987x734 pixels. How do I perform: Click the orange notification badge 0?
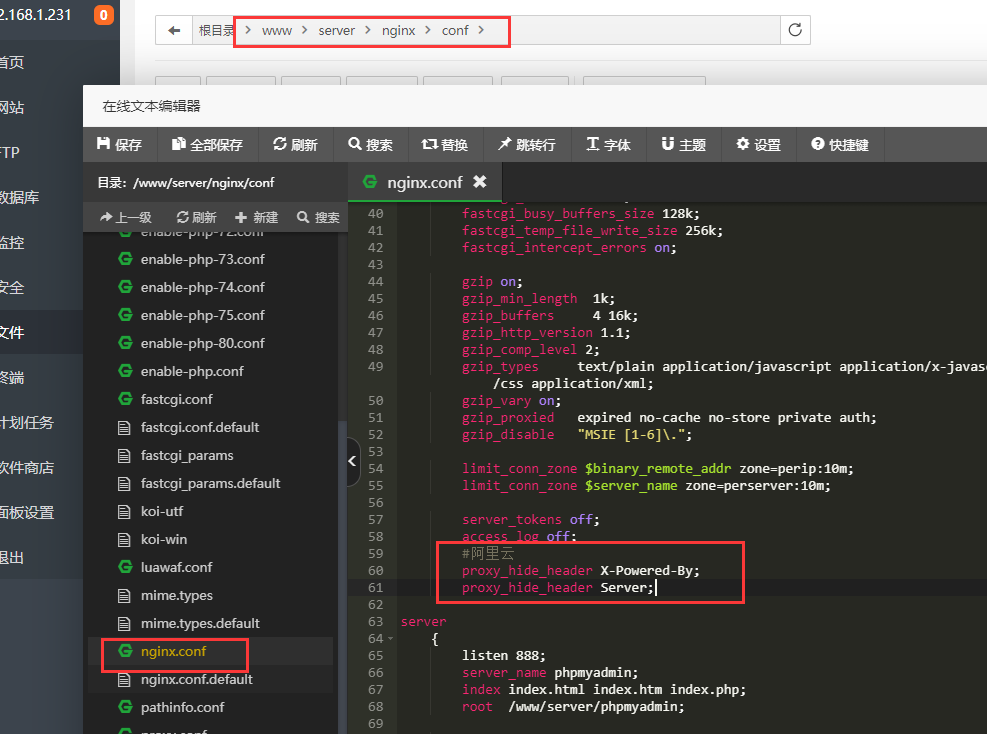[104, 14]
